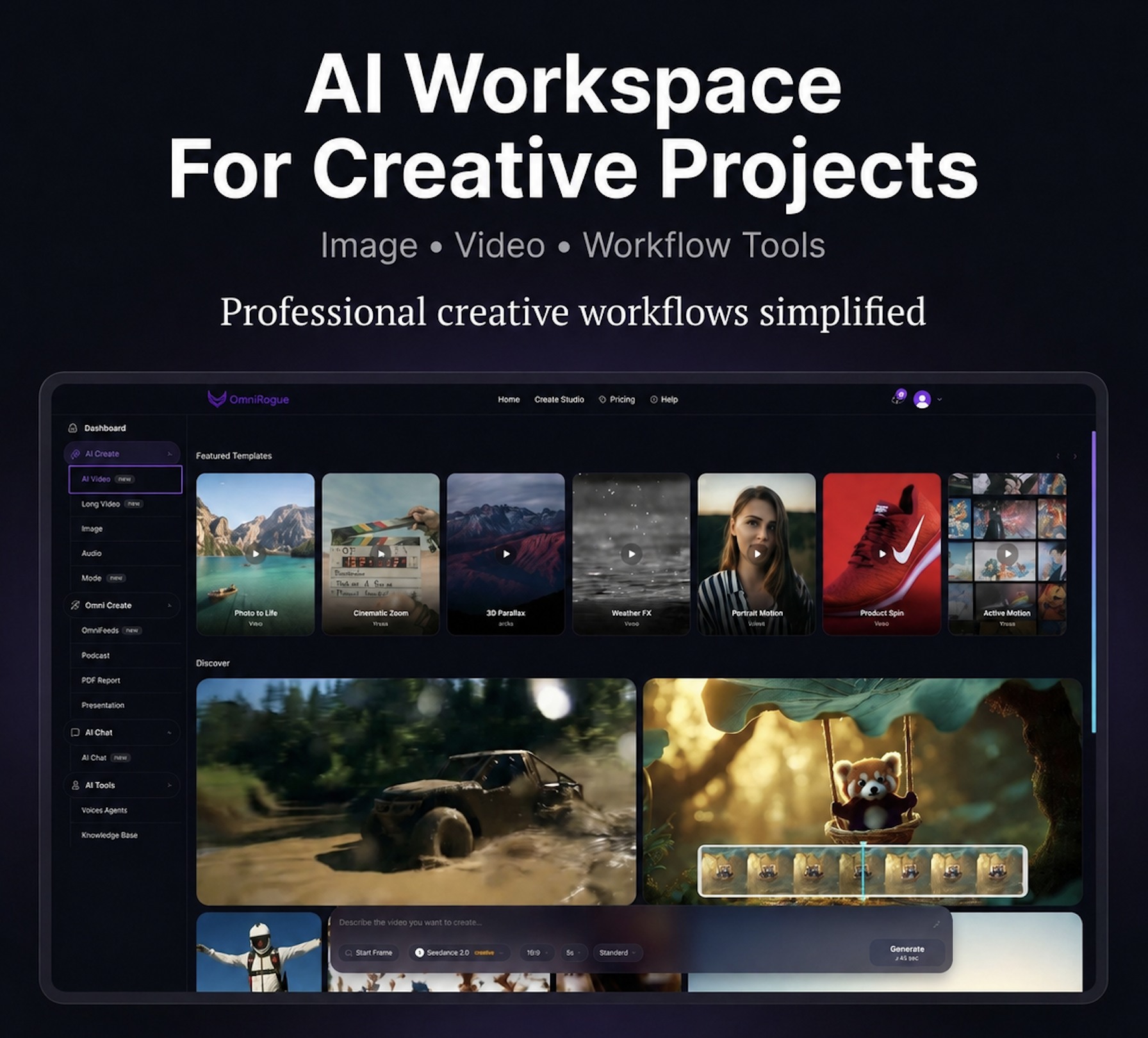
Task: Play the Weather FX template
Action: (x=631, y=554)
